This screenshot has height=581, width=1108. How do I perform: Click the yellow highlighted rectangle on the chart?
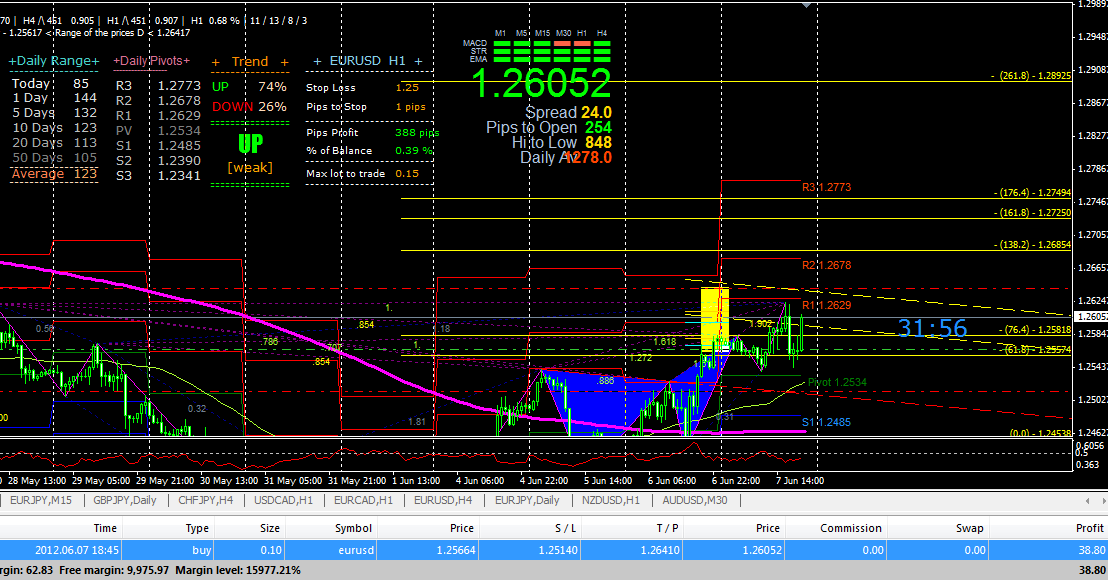coord(714,319)
